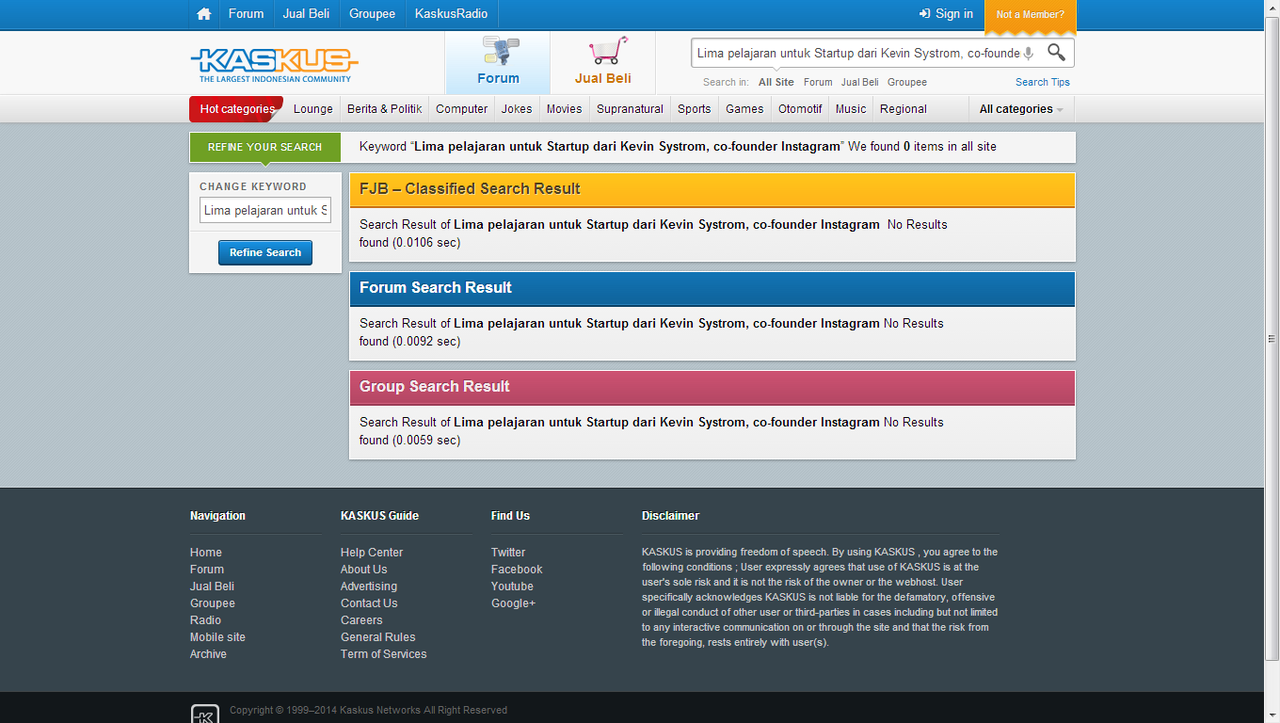This screenshot has width=1280, height=723.
Task: Open the Search Tips link
Action: 1043,82
